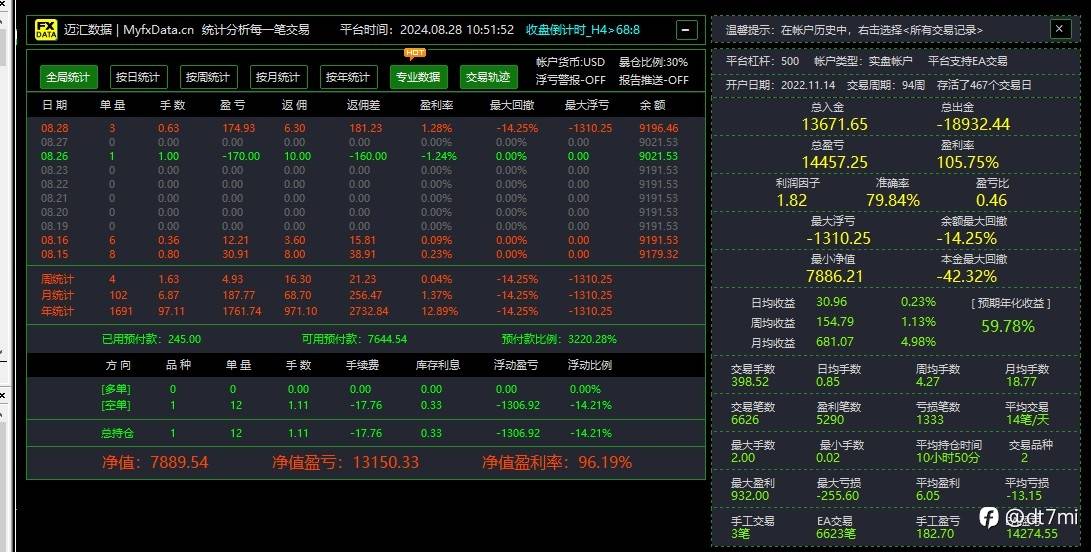Open the 全局统计 tab
The height and width of the screenshot is (552, 1091).
click(68, 77)
